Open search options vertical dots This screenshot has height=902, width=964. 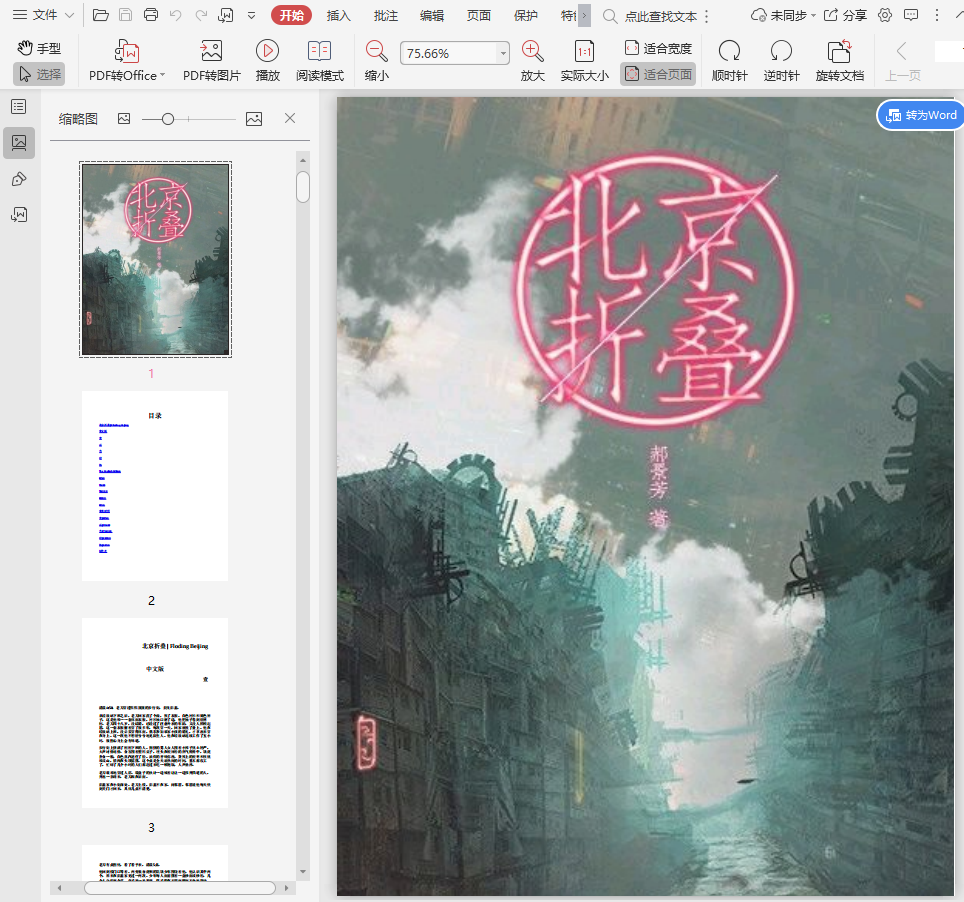706,17
